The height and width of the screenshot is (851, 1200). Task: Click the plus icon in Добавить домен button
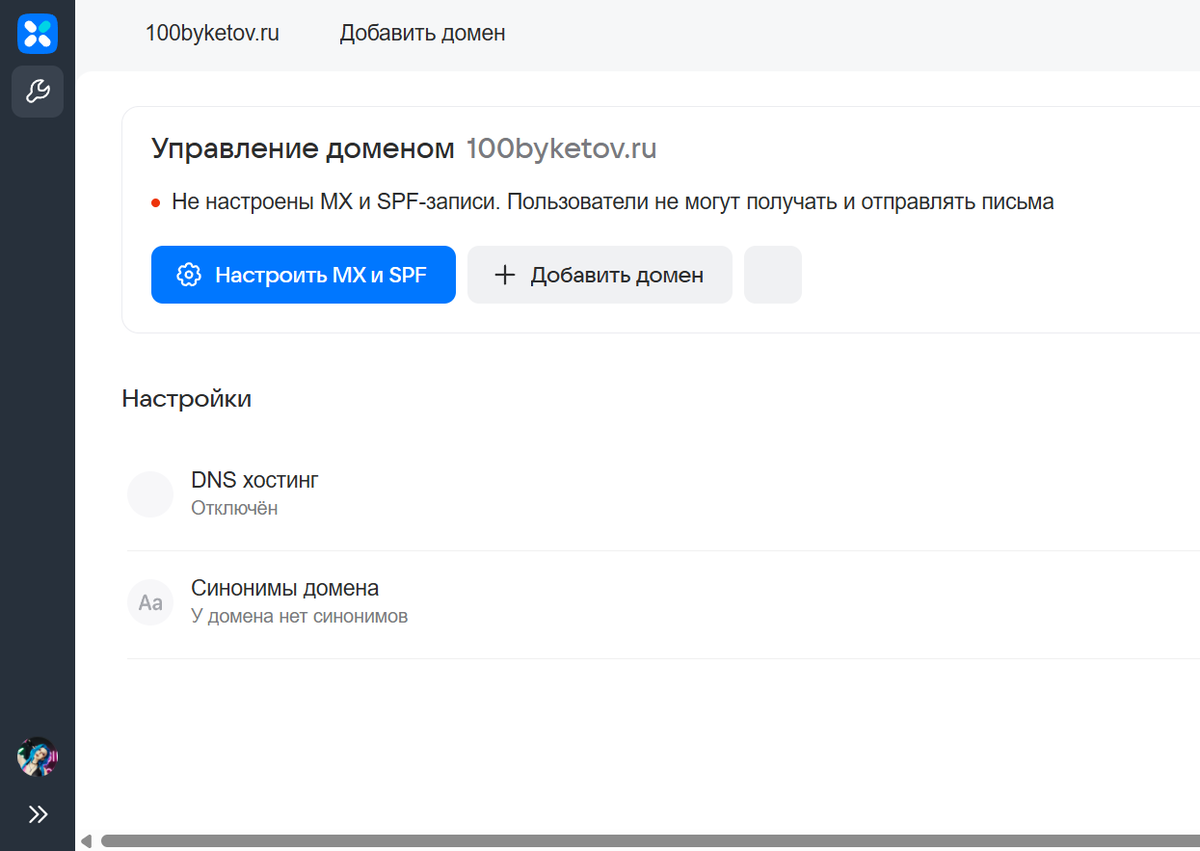click(x=505, y=274)
